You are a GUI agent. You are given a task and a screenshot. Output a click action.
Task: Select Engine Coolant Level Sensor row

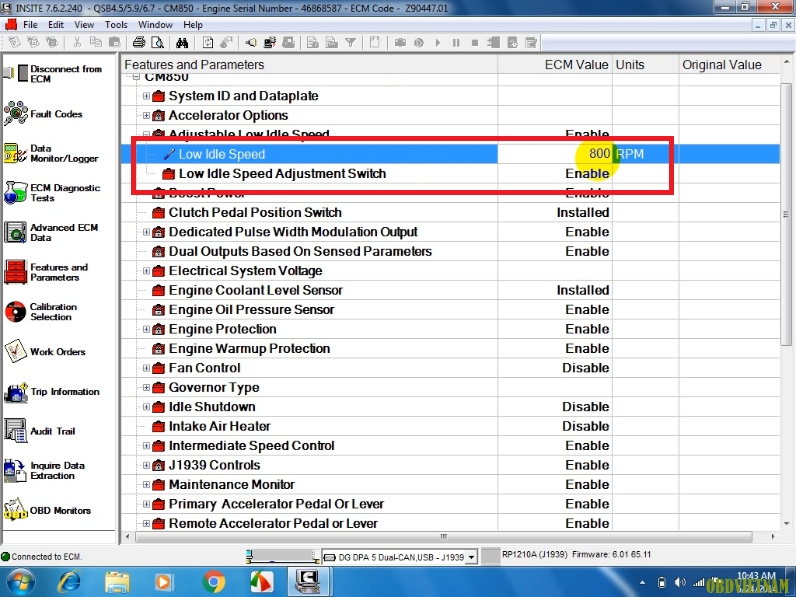(450, 290)
